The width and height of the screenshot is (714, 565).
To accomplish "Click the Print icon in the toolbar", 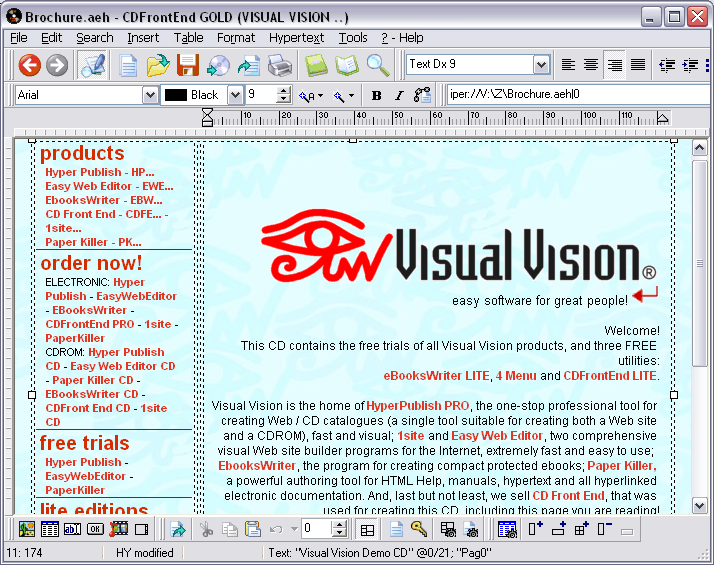I will click(279, 65).
